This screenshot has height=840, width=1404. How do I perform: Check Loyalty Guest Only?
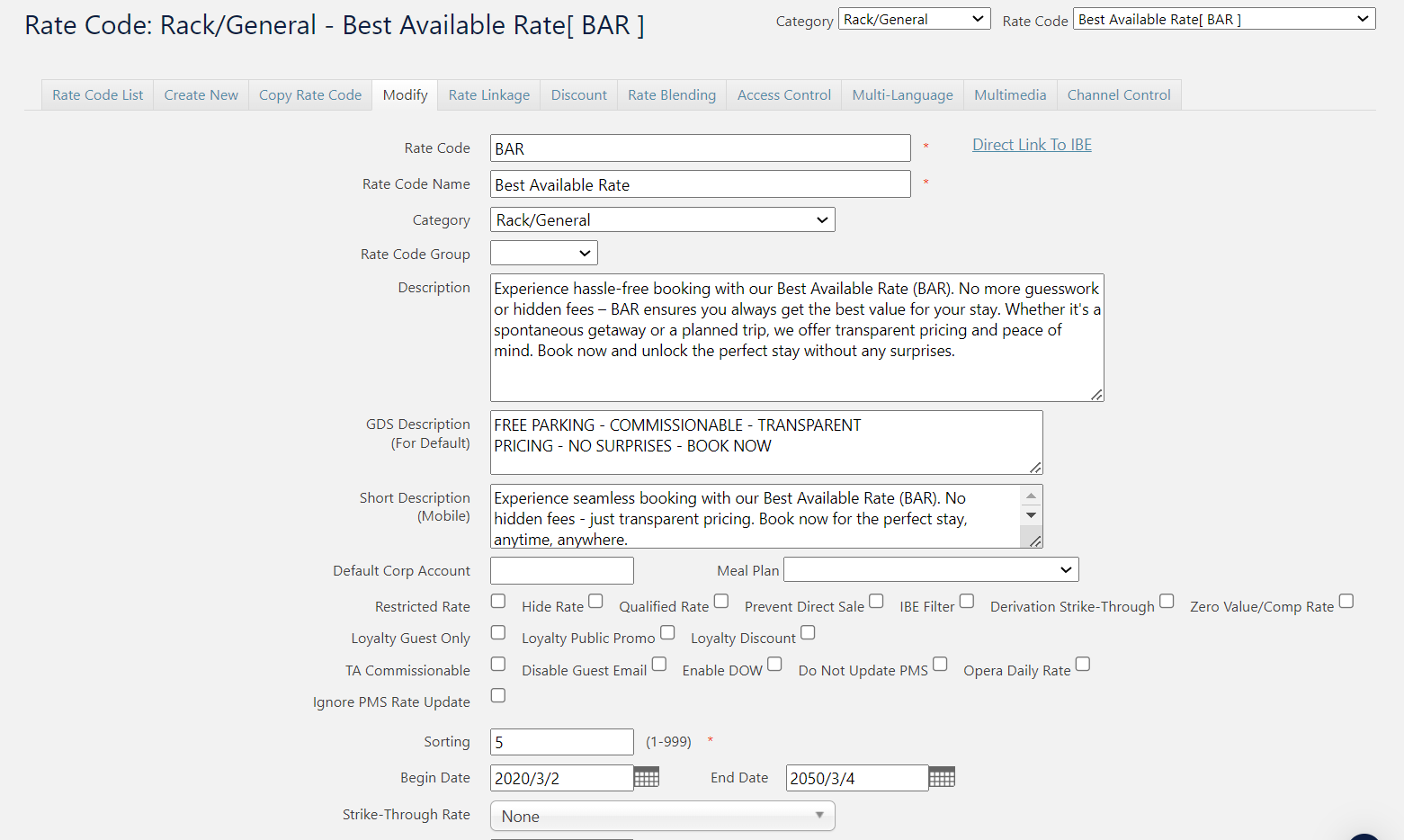click(498, 632)
